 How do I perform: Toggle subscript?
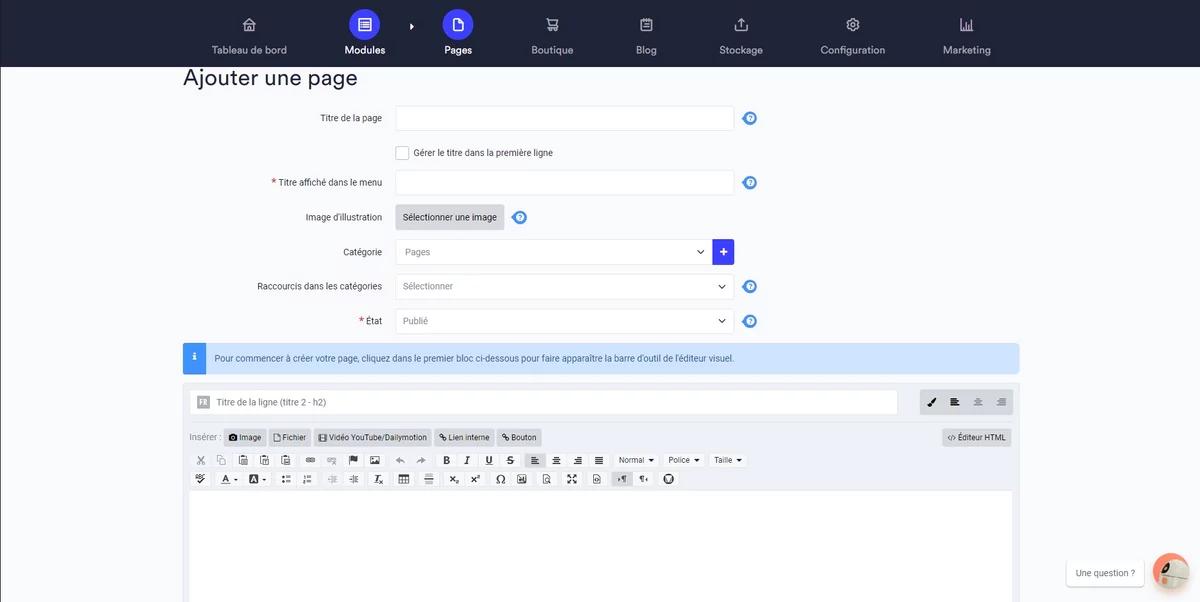[454, 479]
